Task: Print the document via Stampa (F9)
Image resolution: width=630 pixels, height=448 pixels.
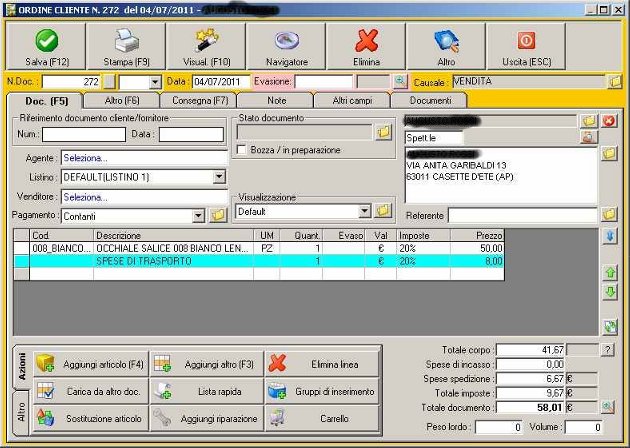Action: (x=126, y=46)
